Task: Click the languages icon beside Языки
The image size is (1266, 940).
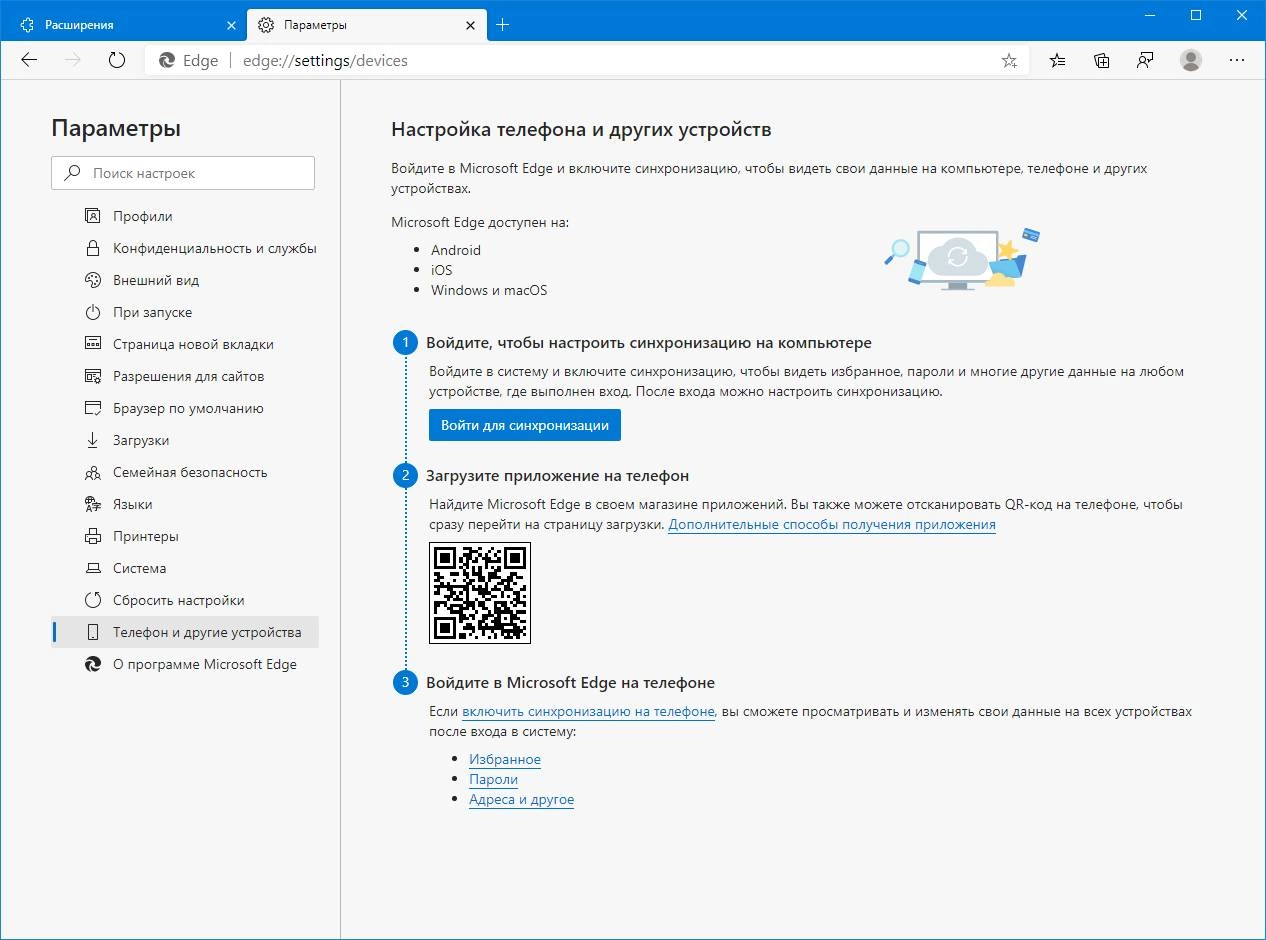Action: pyautogui.click(x=93, y=504)
